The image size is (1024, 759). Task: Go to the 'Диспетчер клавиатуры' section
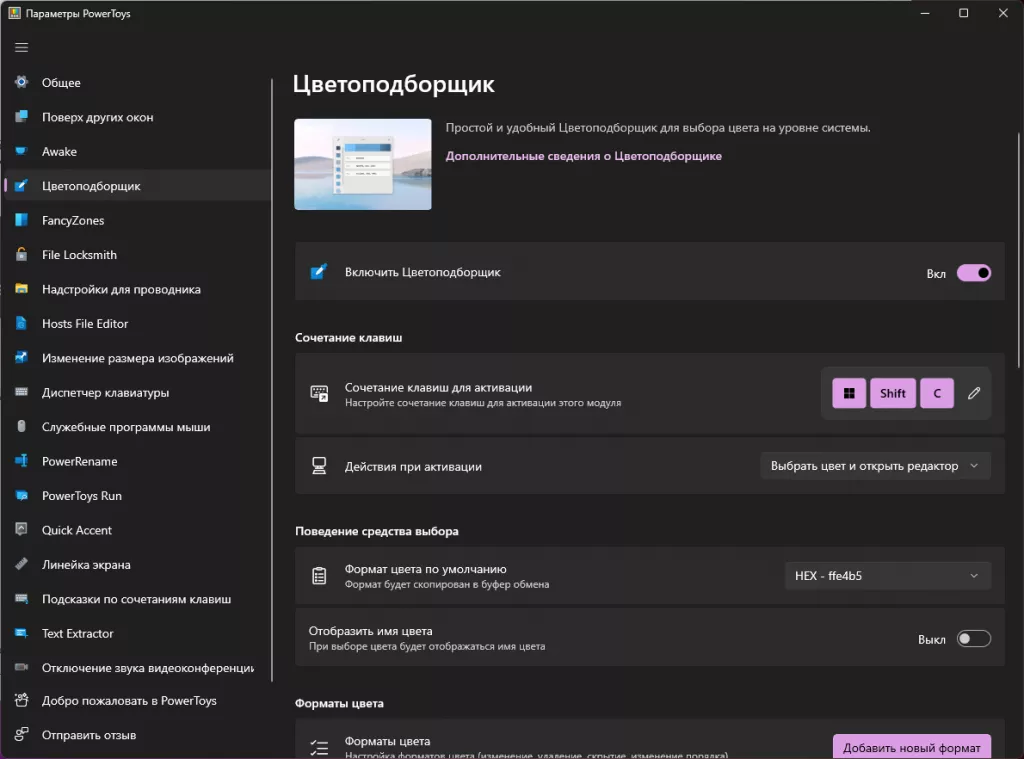coord(105,393)
